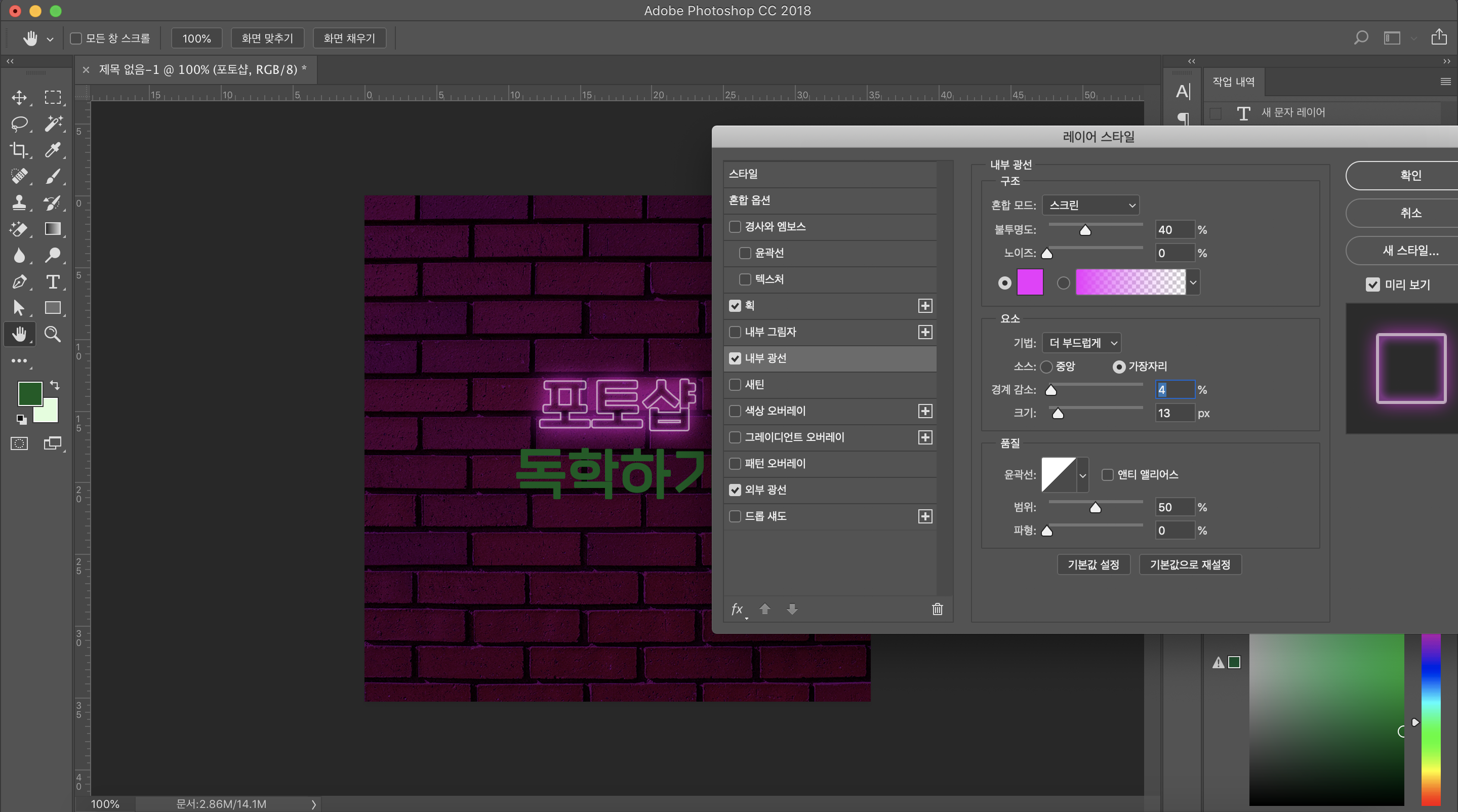1458x812 pixels.
Task: Select the Gradient tool
Action: pos(53,229)
